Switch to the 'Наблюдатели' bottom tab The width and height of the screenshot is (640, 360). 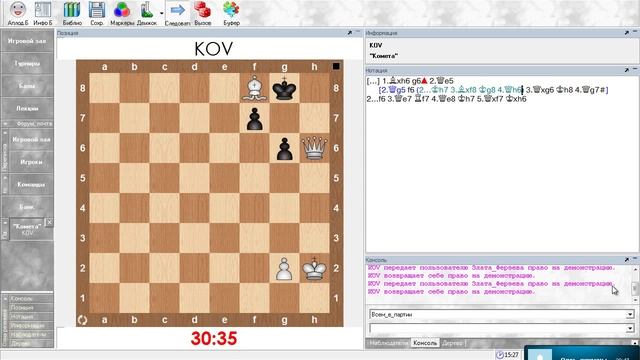tap(388, 343)
